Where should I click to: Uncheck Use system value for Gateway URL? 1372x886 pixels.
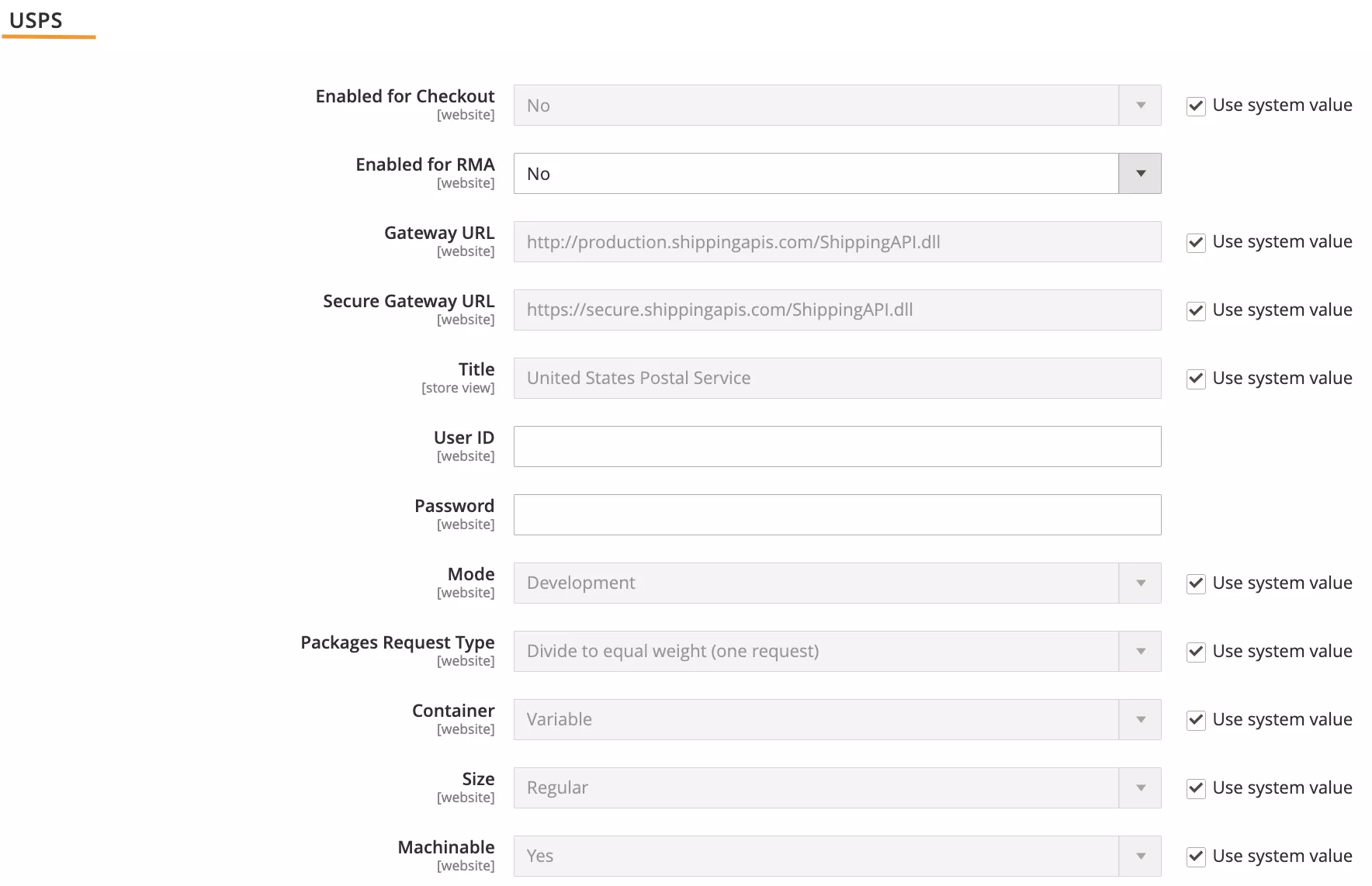click(1196, 243)
